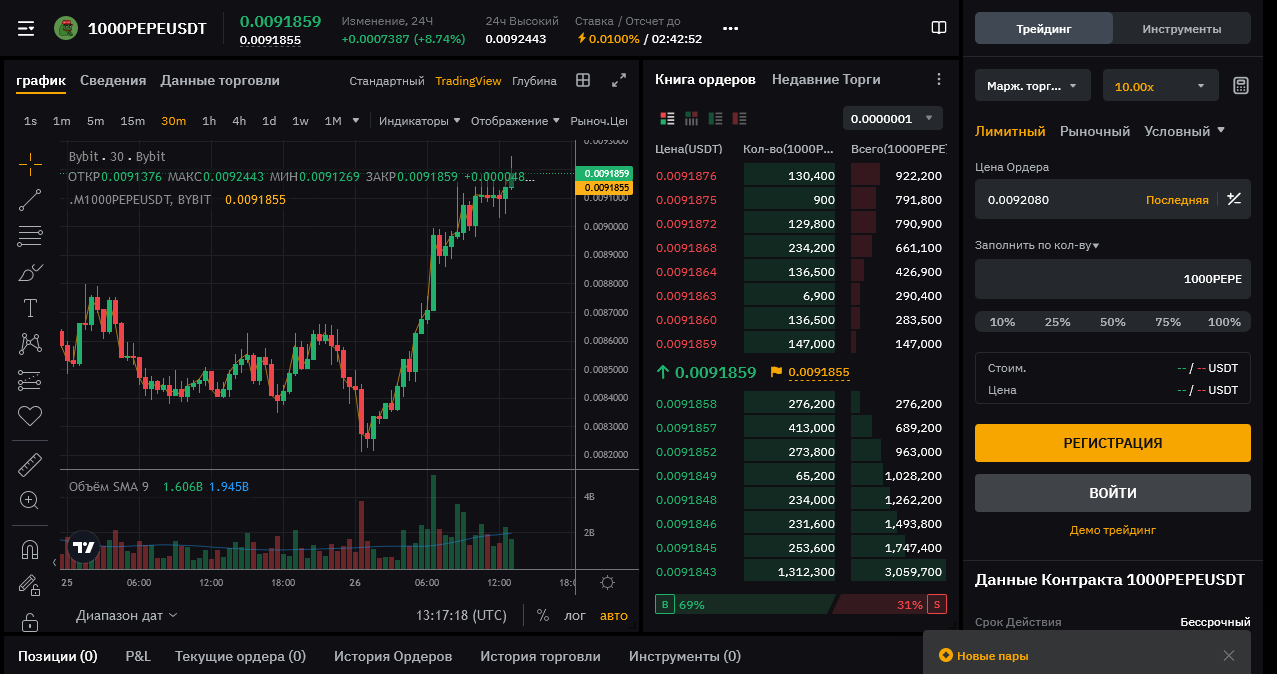The height and width of the screenshot is (674, 1277).
Task: Select the ruler measure tool
Action: (30, 464)
